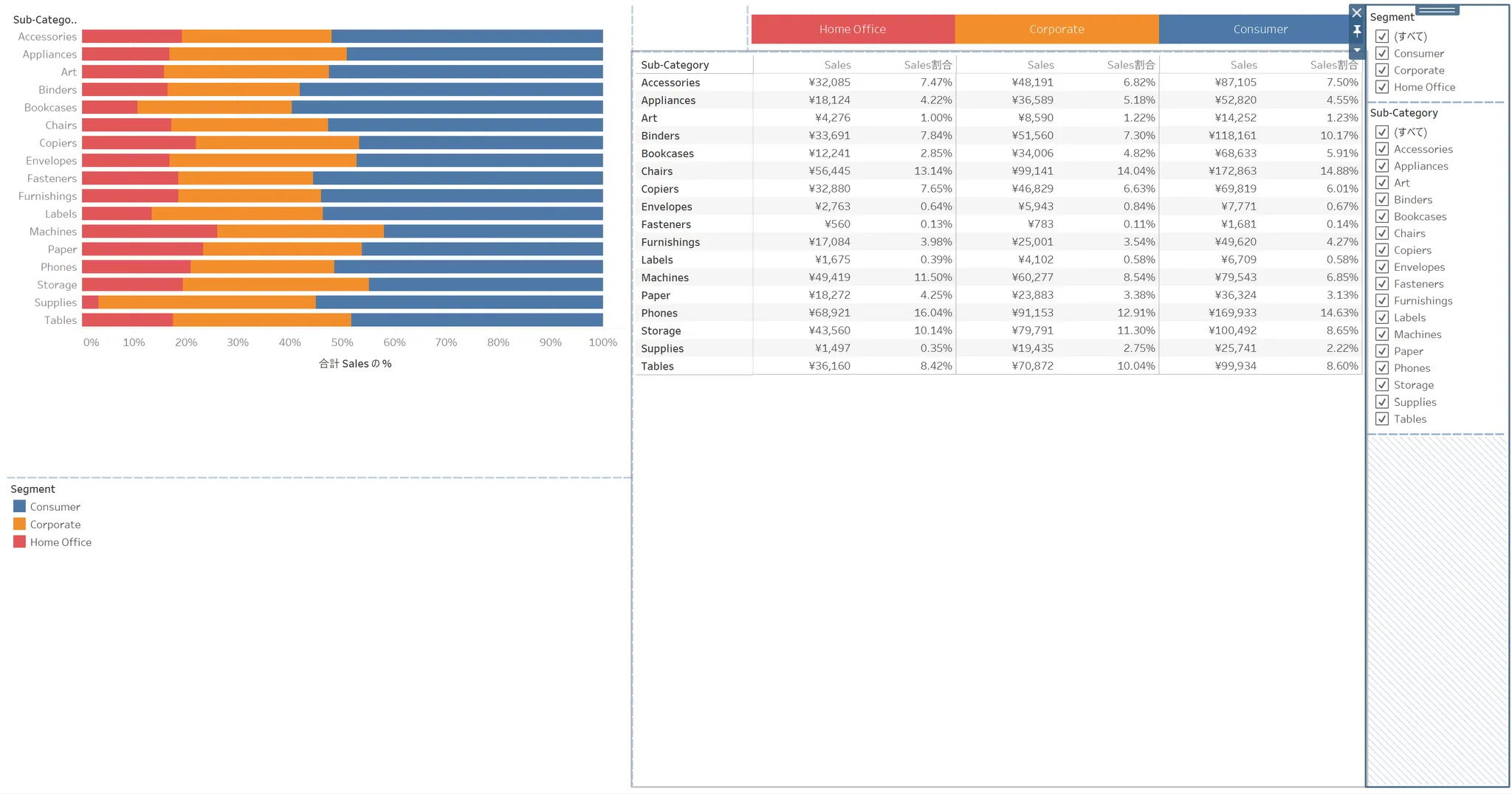Click the Consumer blue legend swatch

20,506
